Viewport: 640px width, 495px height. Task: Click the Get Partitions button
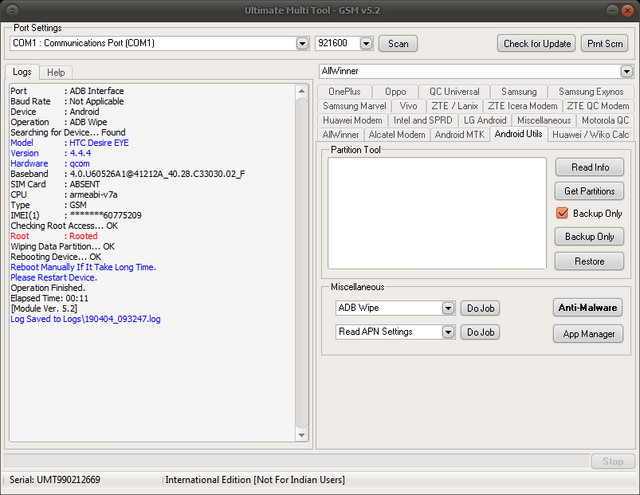[589, 191]
